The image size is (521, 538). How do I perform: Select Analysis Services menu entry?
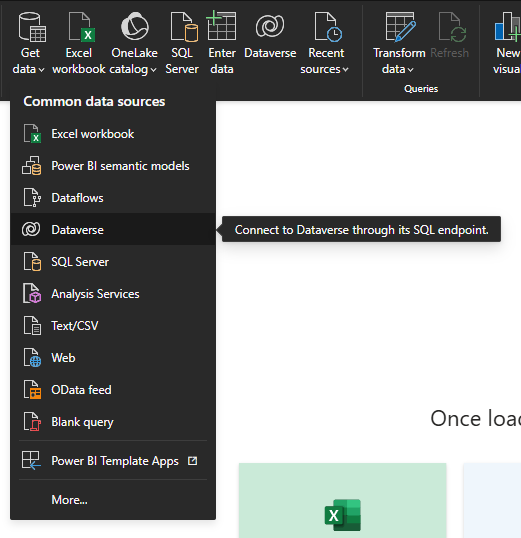coord(113,294)
